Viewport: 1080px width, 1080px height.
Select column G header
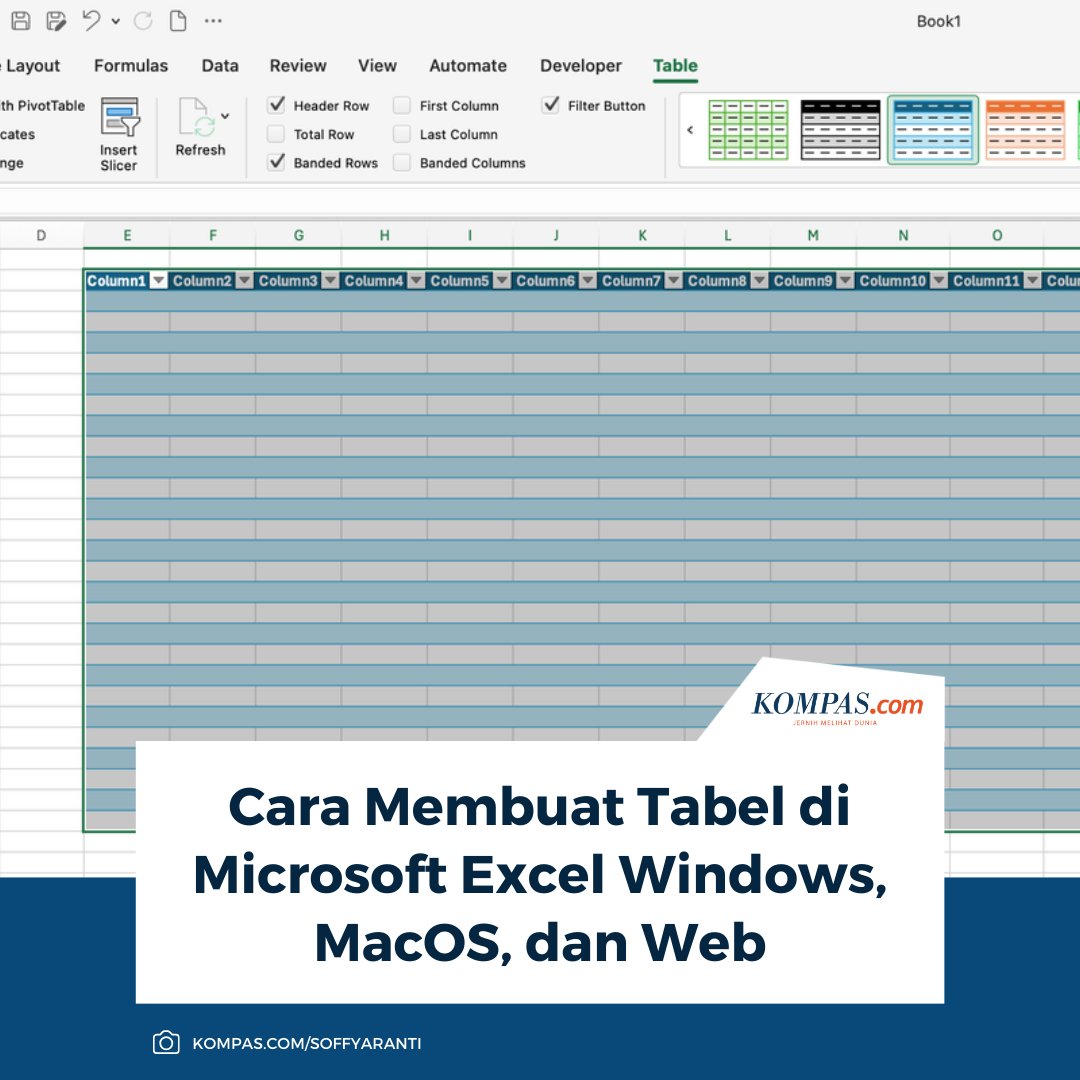(298, 235)
